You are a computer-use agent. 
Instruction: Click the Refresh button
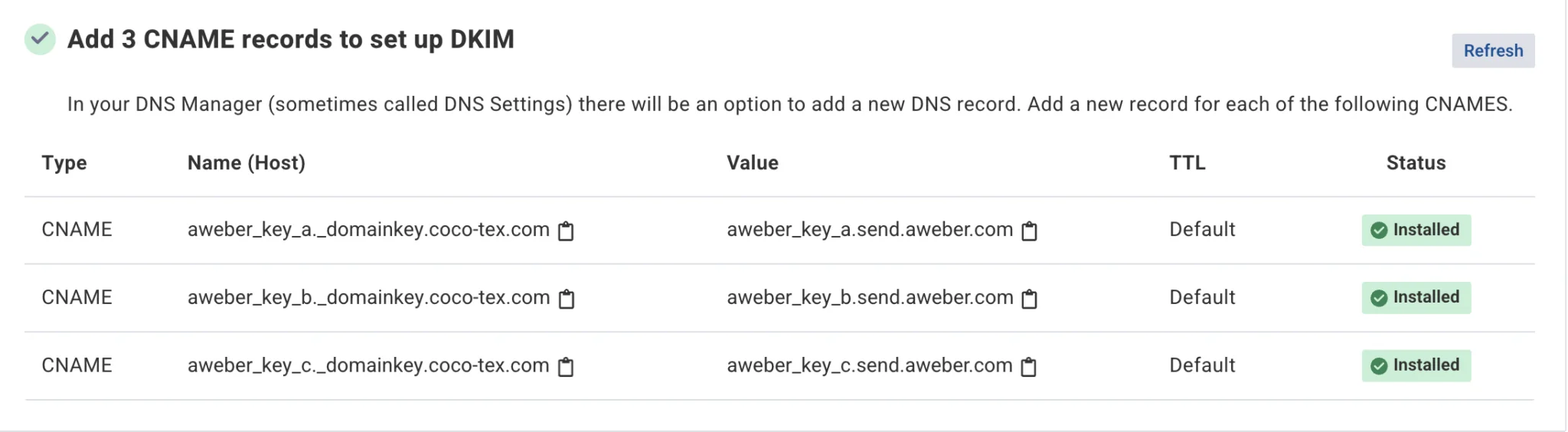pyautogui.click(x=1493, y=51)
